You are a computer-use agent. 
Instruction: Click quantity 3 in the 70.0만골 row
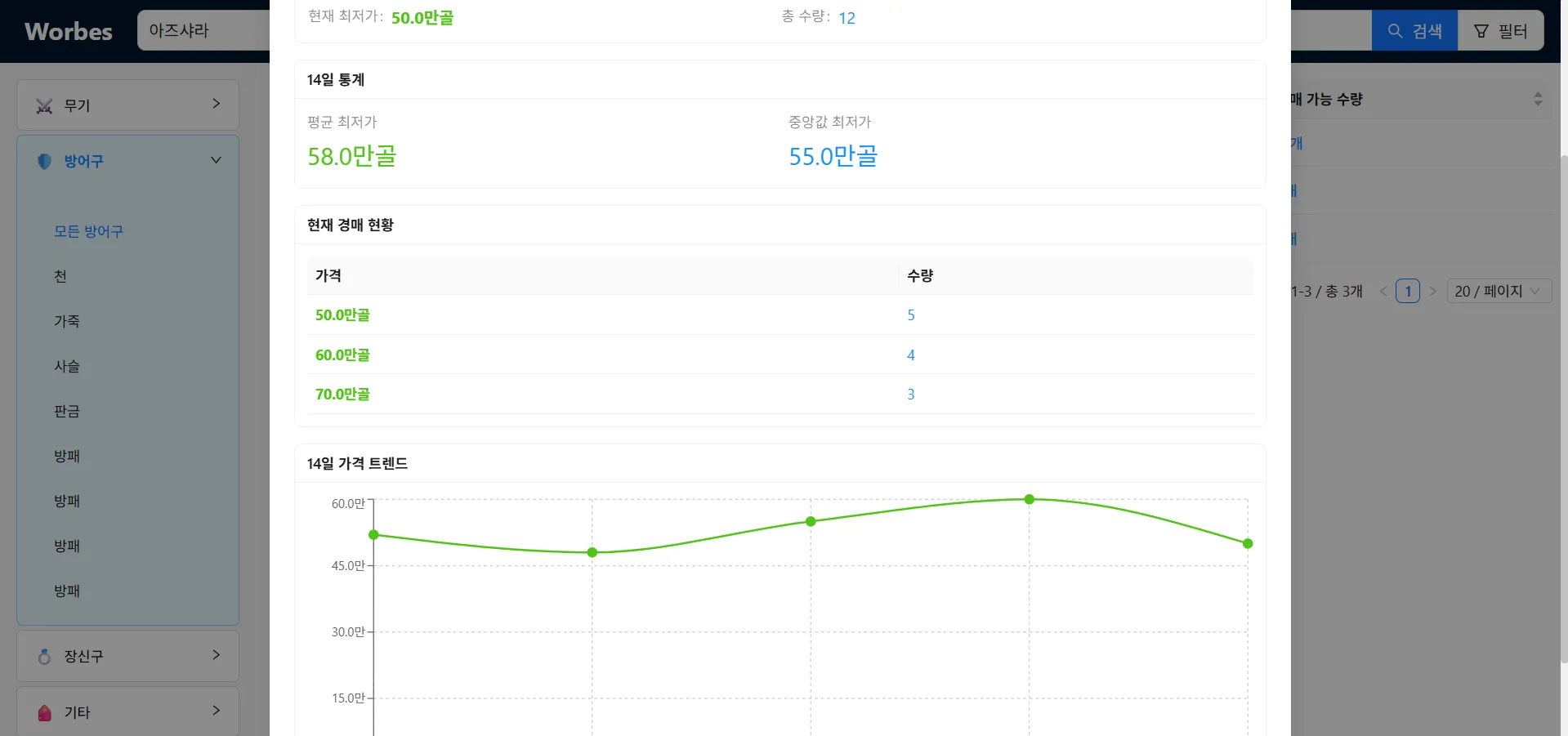(x=911, y=395)
